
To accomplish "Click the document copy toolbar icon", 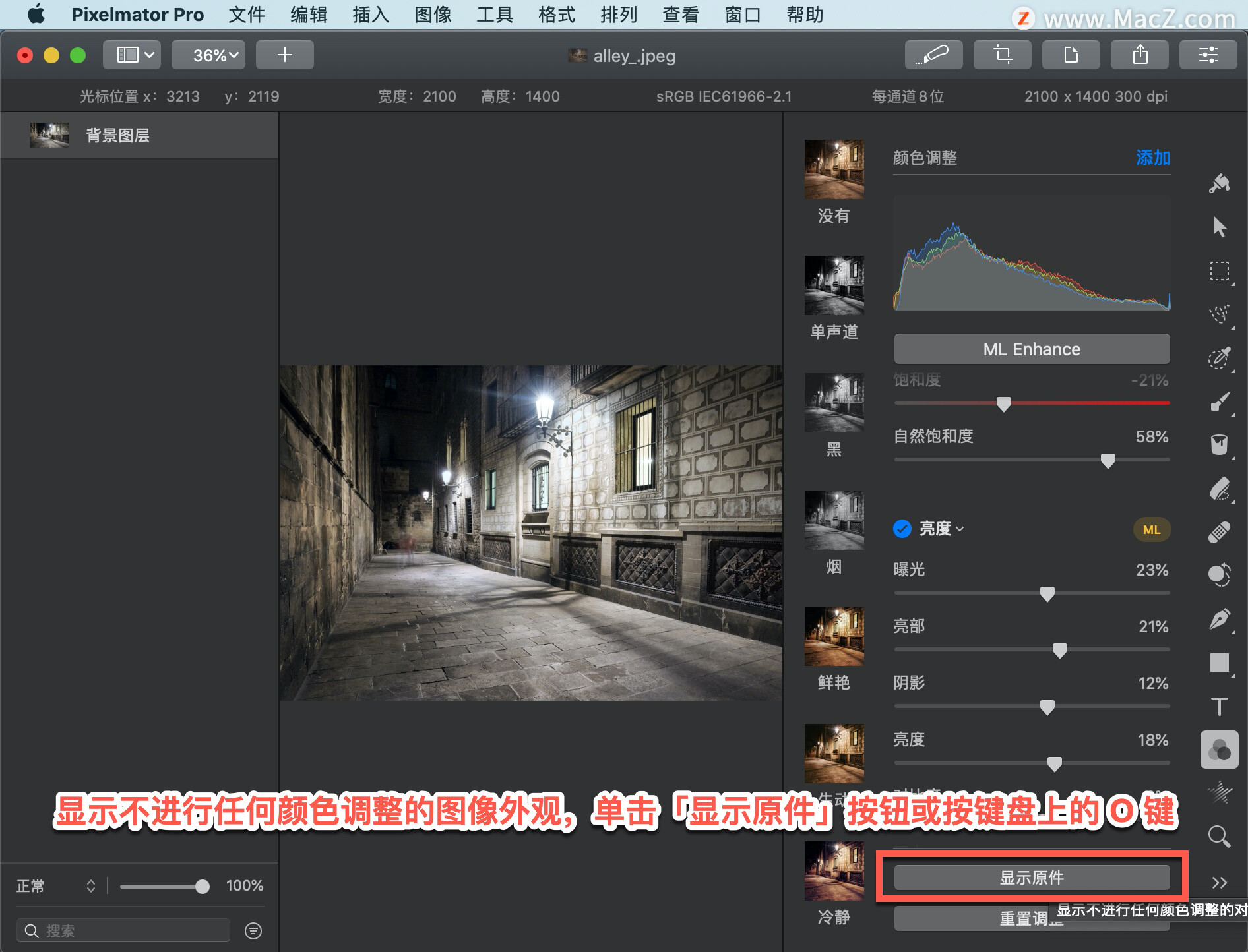I will click(x=1071, y=55).
